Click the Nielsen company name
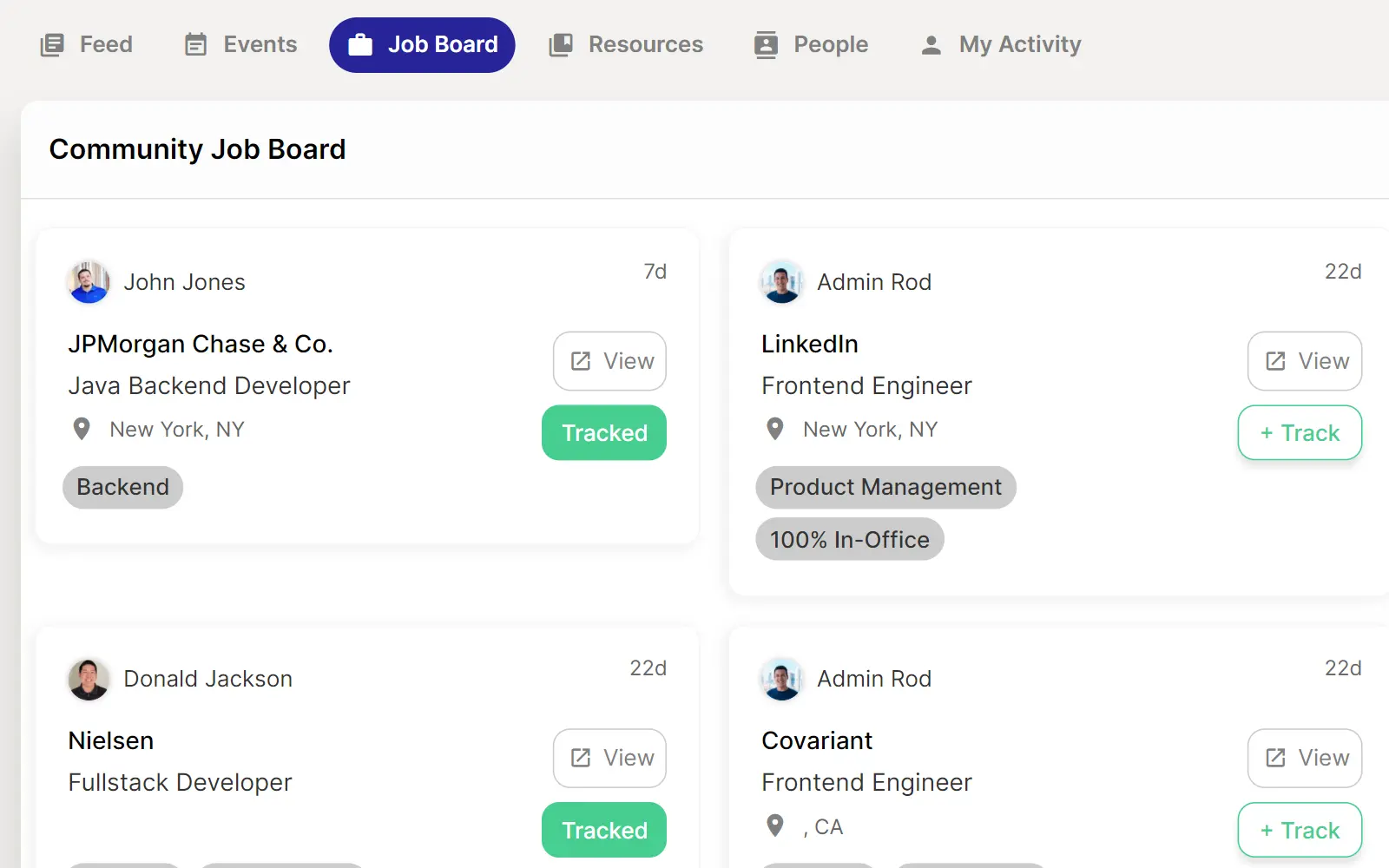This screenshot has height=868, width=1389. (x=111, y=740)
